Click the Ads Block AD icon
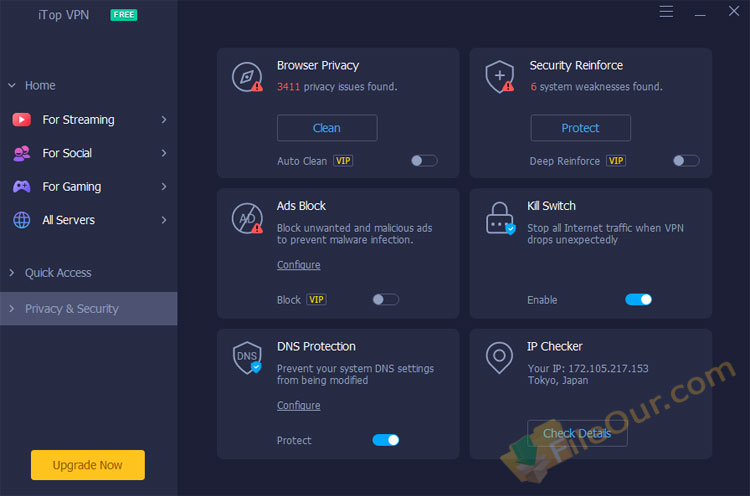The height and width of the screenshot is (496, 750). click(x=247, y=219)
